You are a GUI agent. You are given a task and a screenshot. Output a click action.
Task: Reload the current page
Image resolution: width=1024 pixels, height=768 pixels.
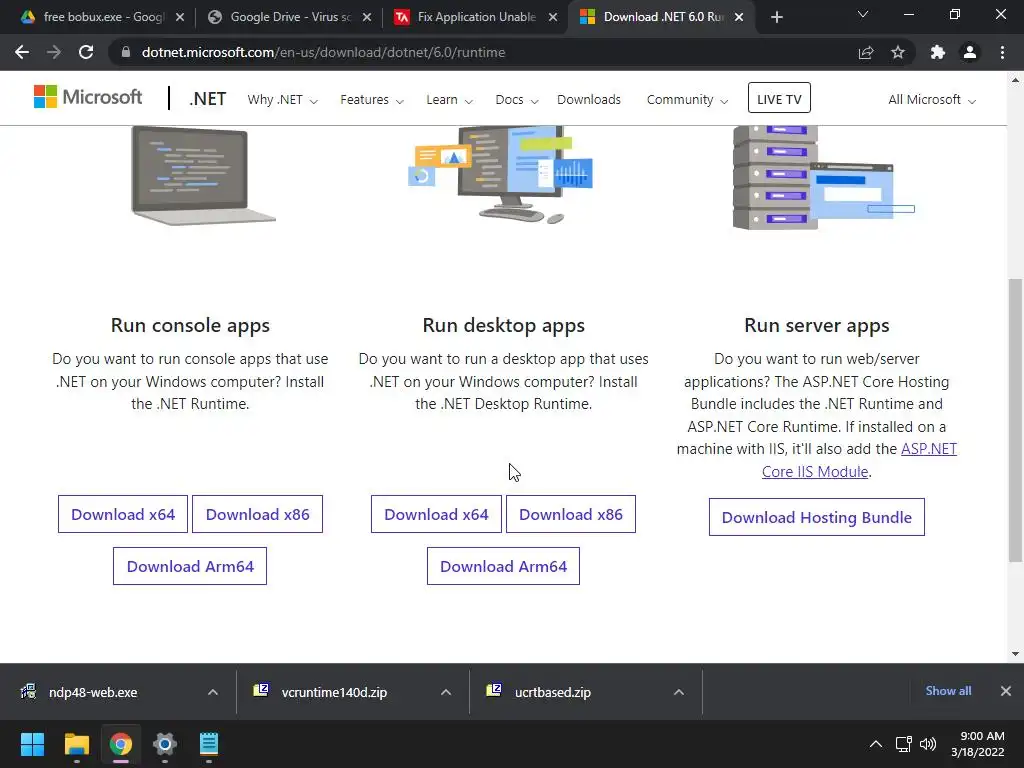point(86,52)
